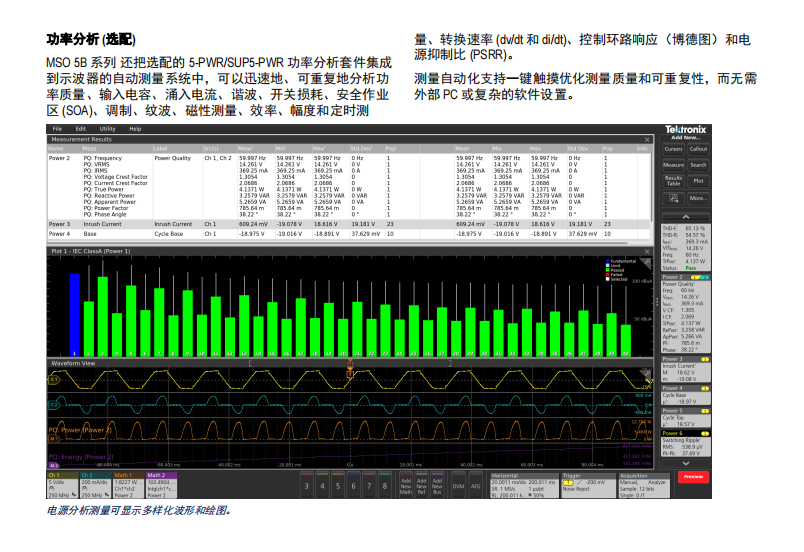Turn on channel 4

coord(322,485)
